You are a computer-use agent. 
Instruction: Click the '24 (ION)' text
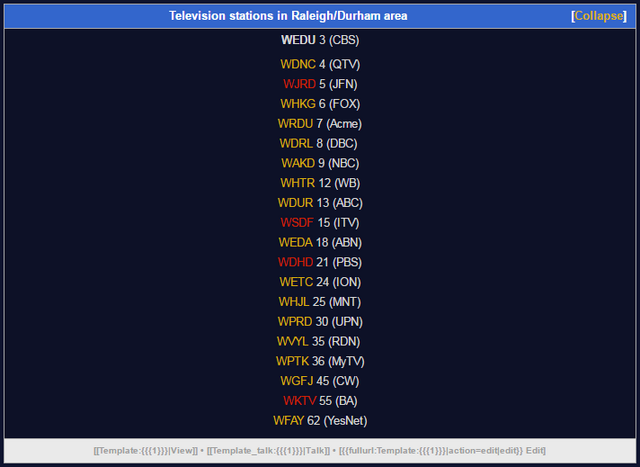pyautogui.click(x=339, y=282)
